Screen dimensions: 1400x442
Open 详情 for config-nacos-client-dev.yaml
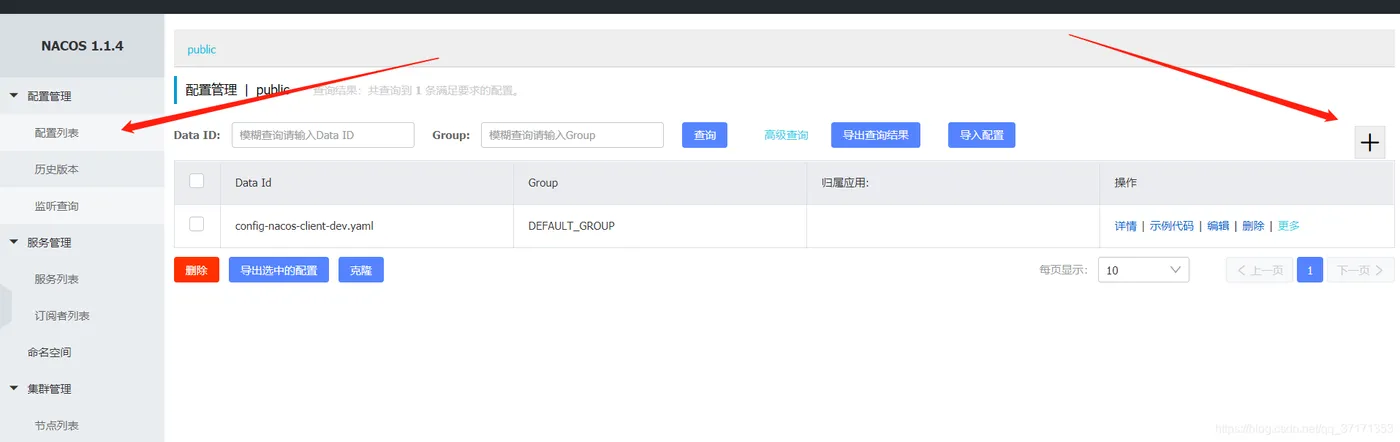[x=1126, y=226]
